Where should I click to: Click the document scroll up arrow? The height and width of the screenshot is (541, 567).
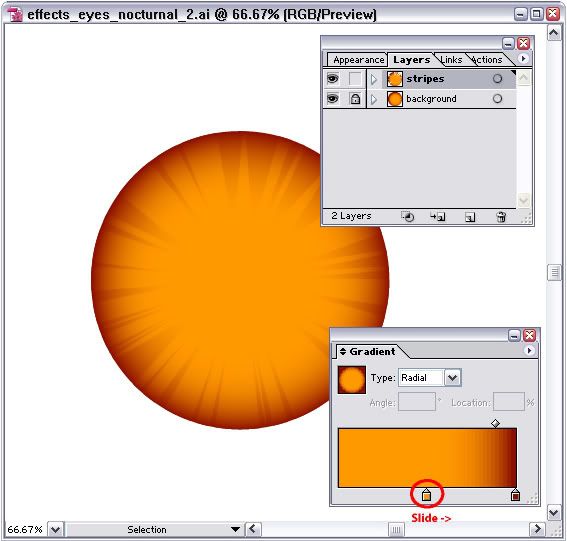coord(554,34)
